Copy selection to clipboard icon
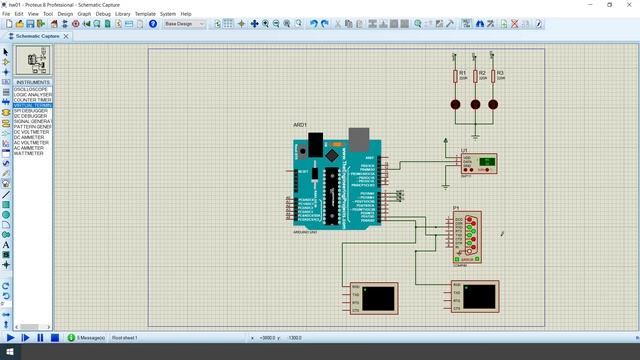The image size is (640, 360). coord(349,24)
